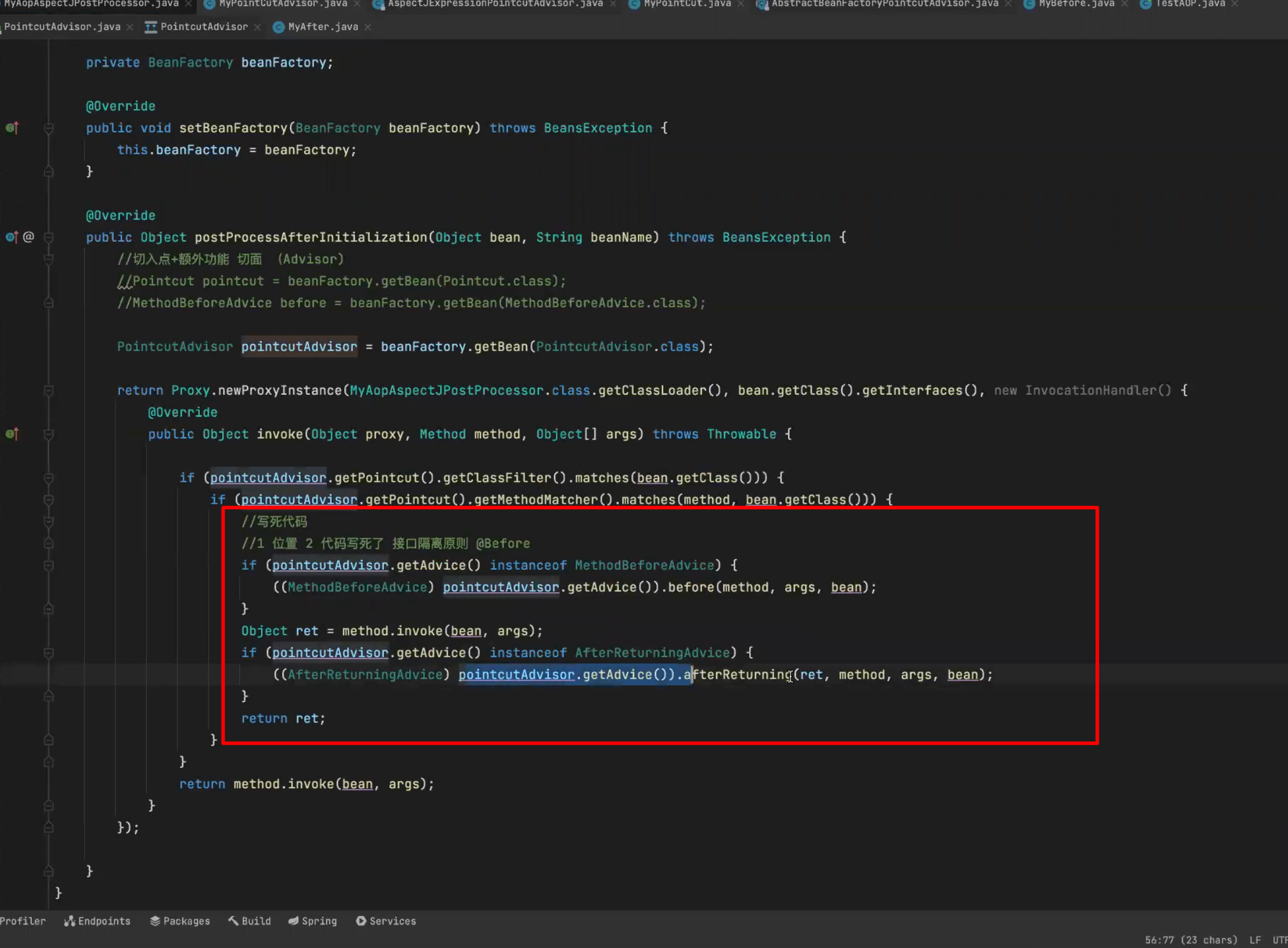Fold the getClassFilter if block
The image size is (1288, 948).
click(x=49, y=478)
